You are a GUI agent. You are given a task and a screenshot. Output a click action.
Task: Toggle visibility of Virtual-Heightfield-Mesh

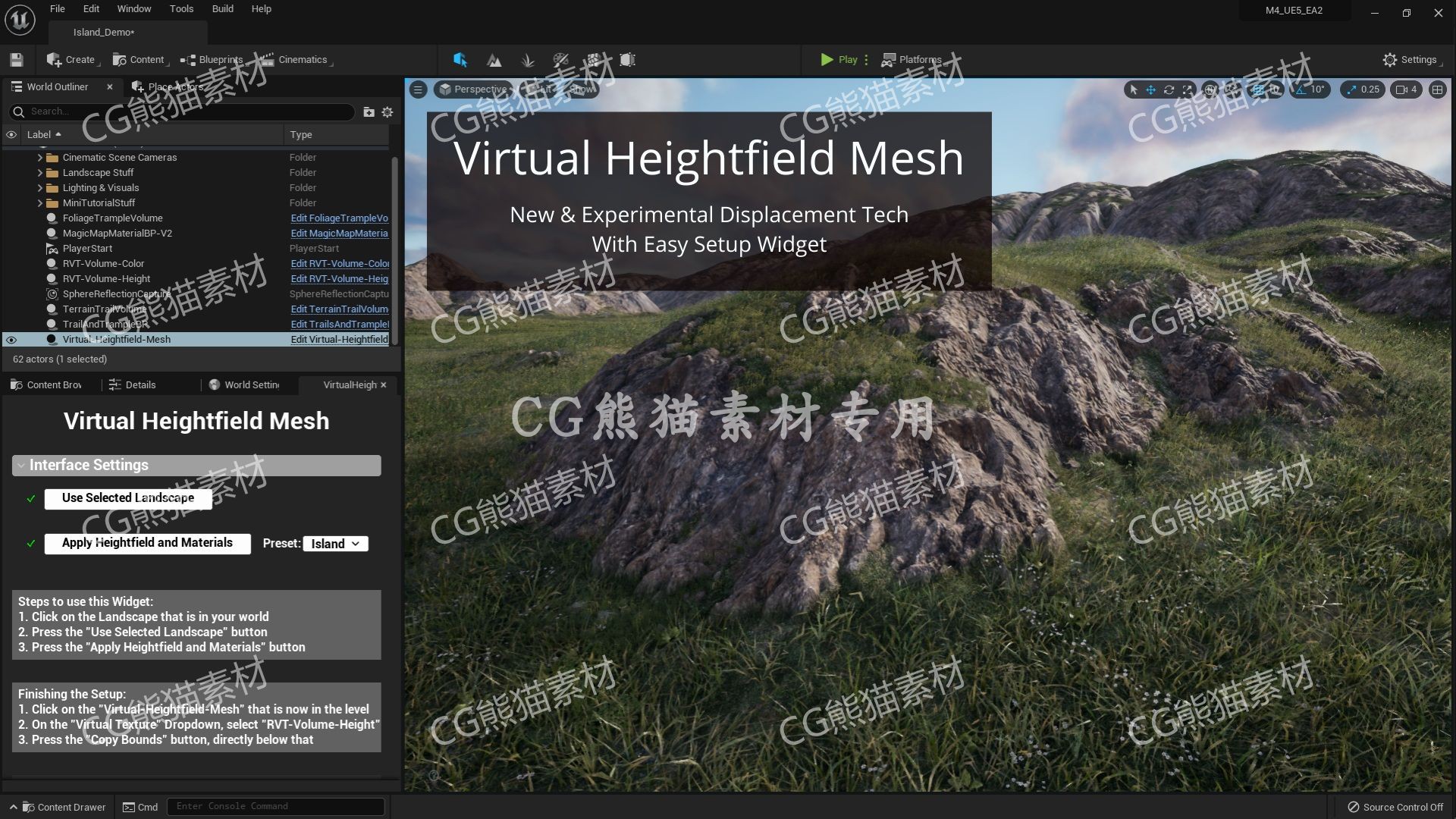point(12,339)
